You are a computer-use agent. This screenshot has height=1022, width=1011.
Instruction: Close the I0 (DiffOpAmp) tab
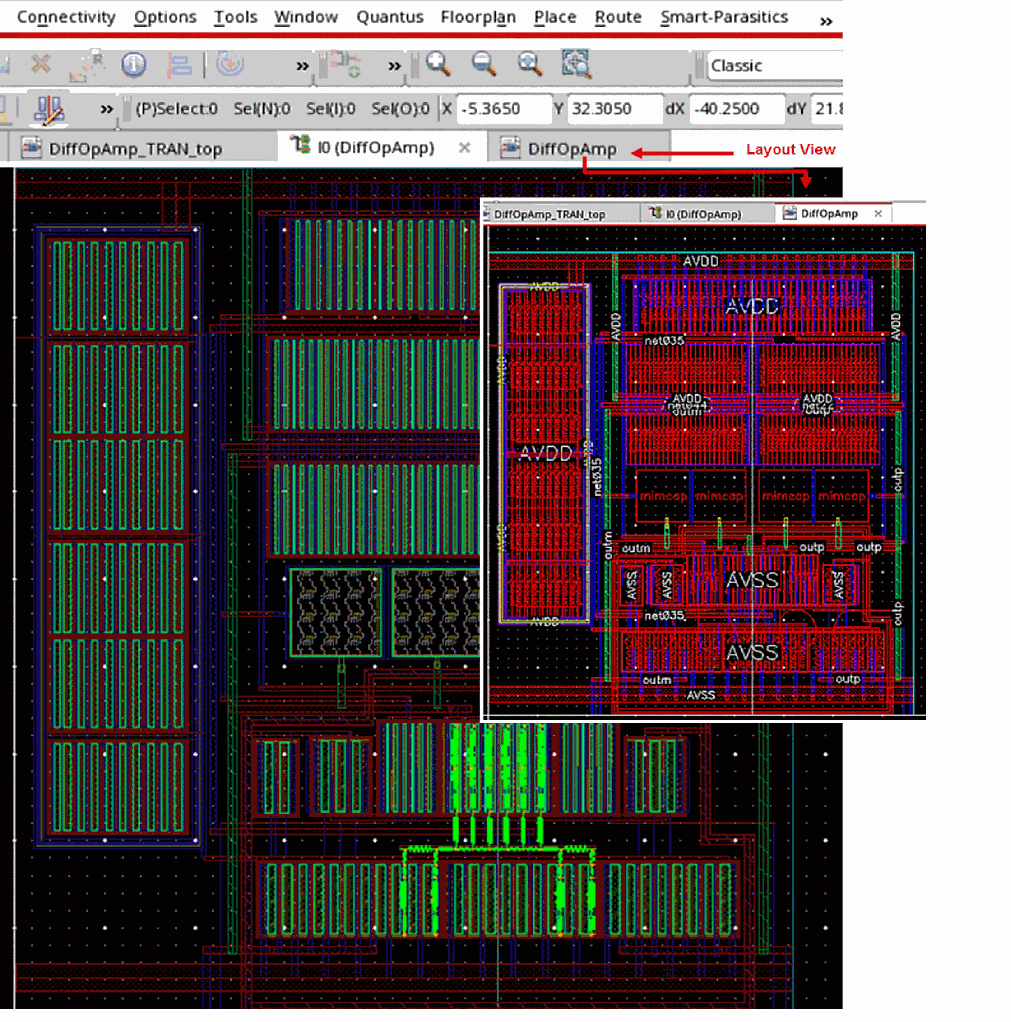464,148
